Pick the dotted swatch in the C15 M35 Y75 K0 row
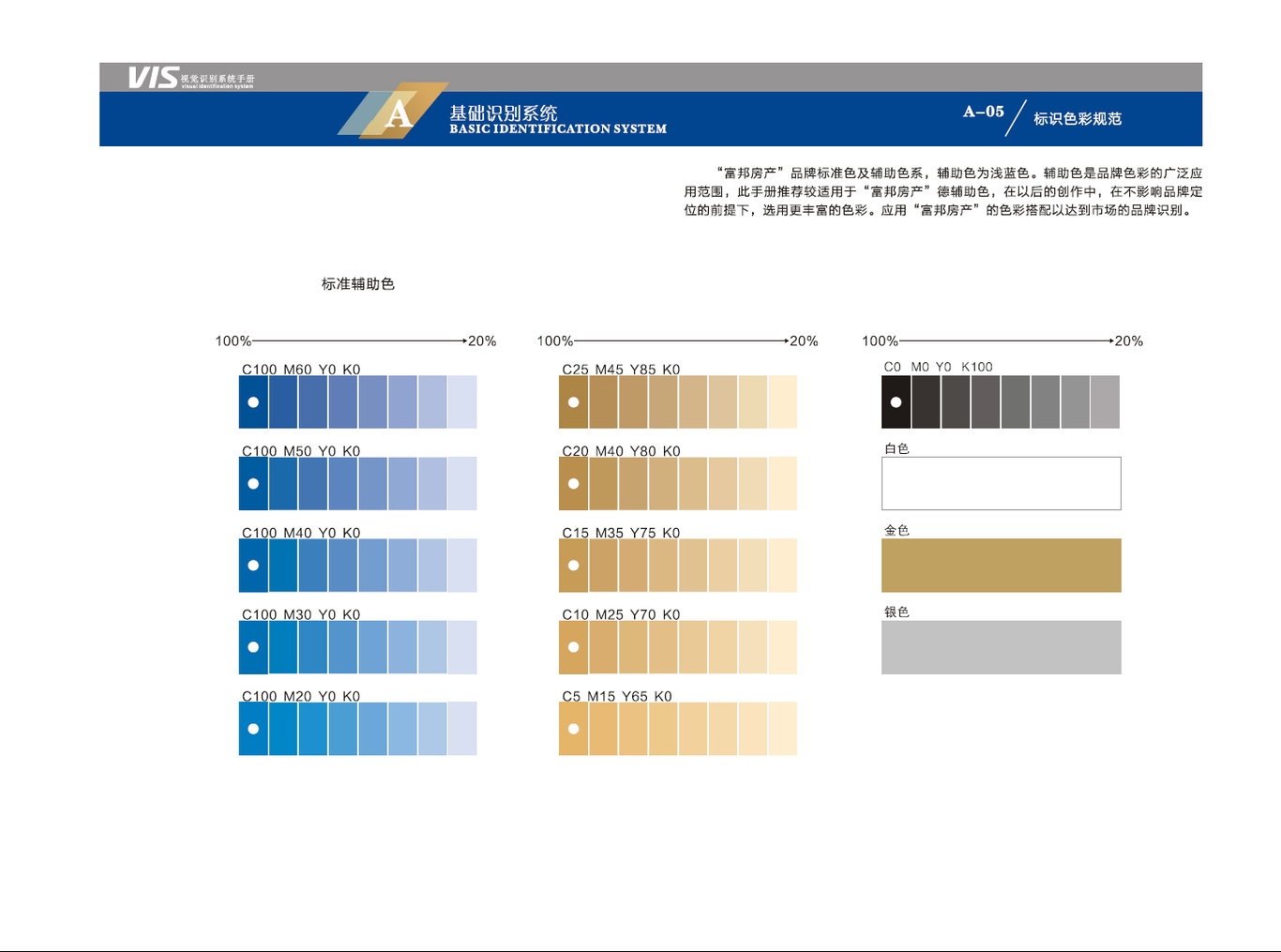Viewport: 1281px width, 952px height. point(573,565)
